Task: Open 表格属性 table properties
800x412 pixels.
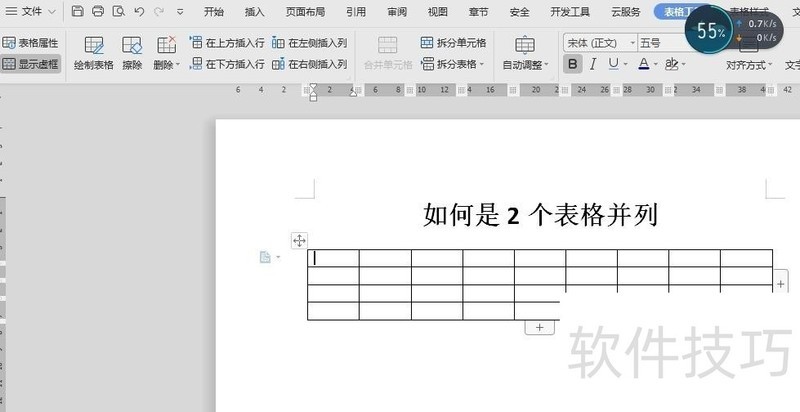Action: click(31, 43)
